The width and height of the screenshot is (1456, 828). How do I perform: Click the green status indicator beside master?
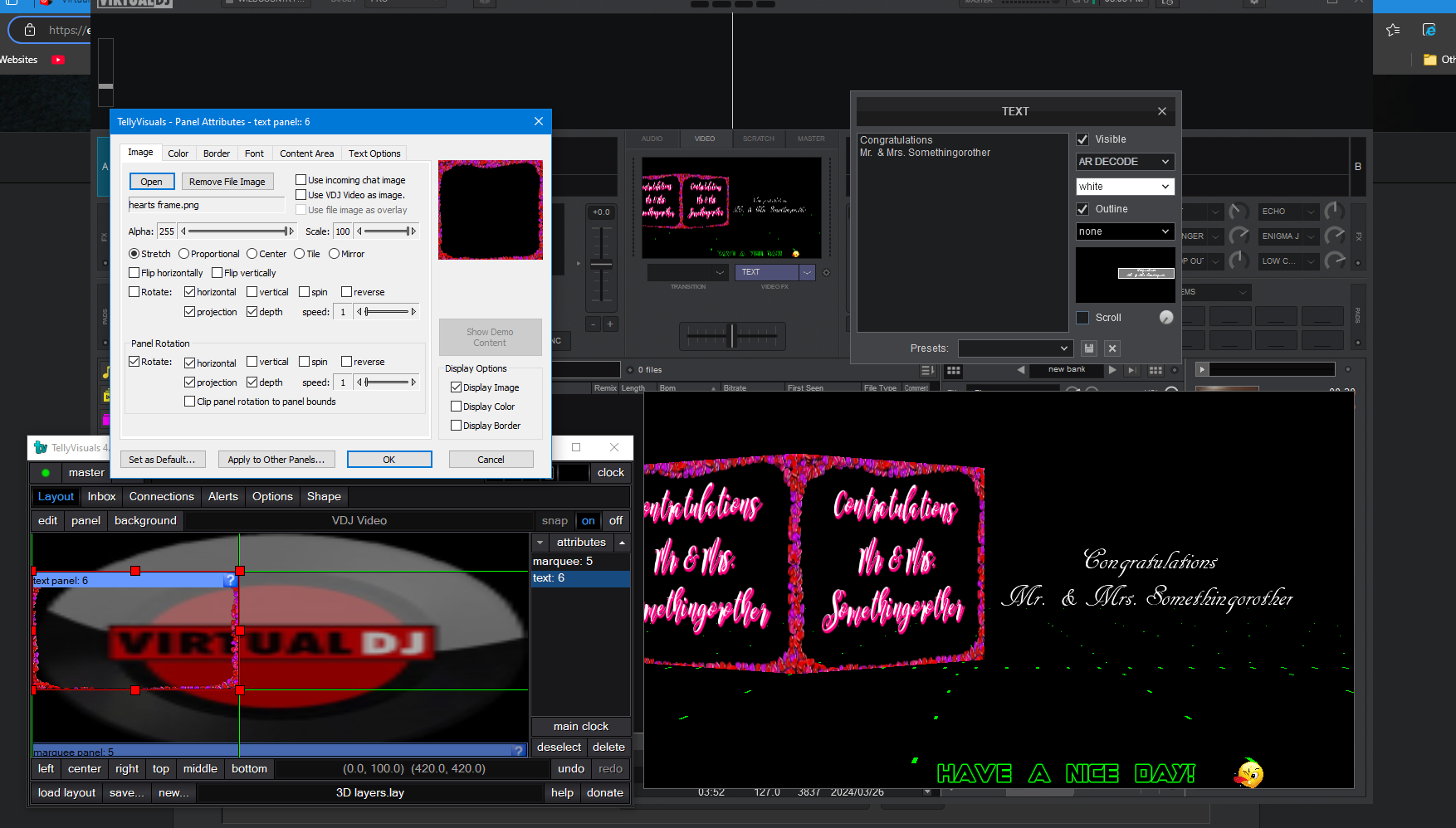[46, 473]
